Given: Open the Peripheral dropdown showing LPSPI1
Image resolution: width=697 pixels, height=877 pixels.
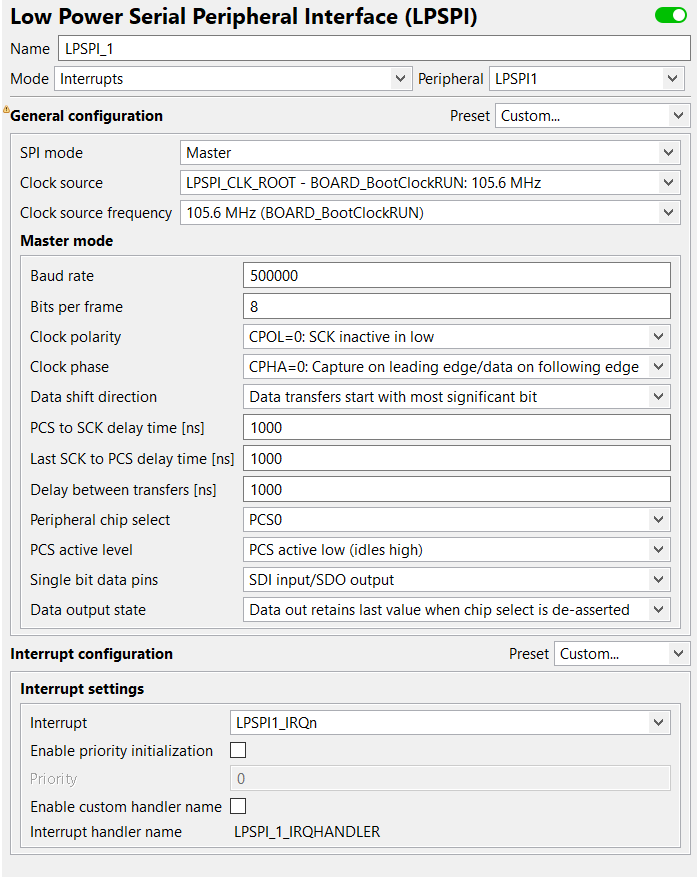Looking at the screenshot, I should [586, 78].
